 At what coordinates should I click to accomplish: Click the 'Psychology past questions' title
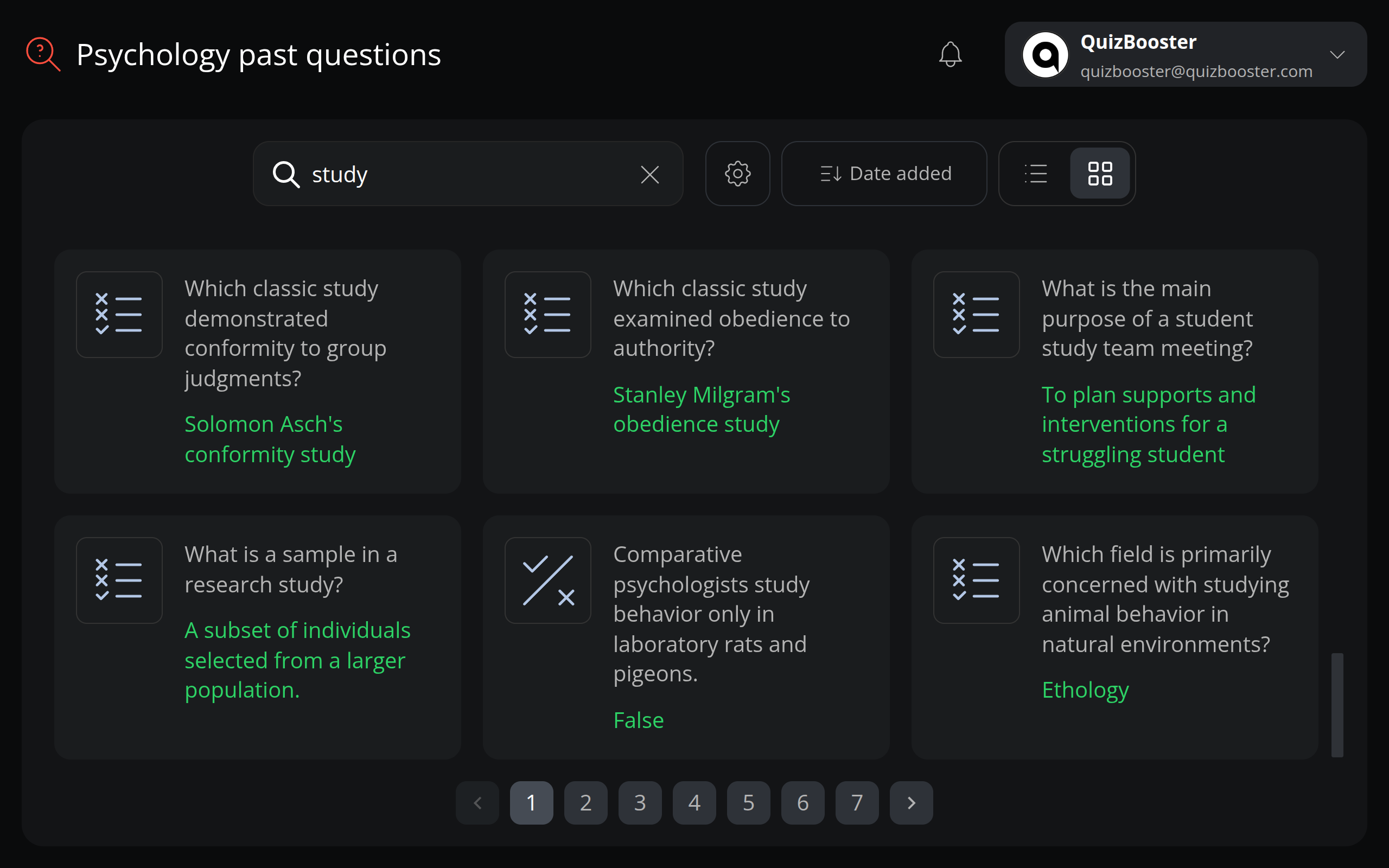259,55
